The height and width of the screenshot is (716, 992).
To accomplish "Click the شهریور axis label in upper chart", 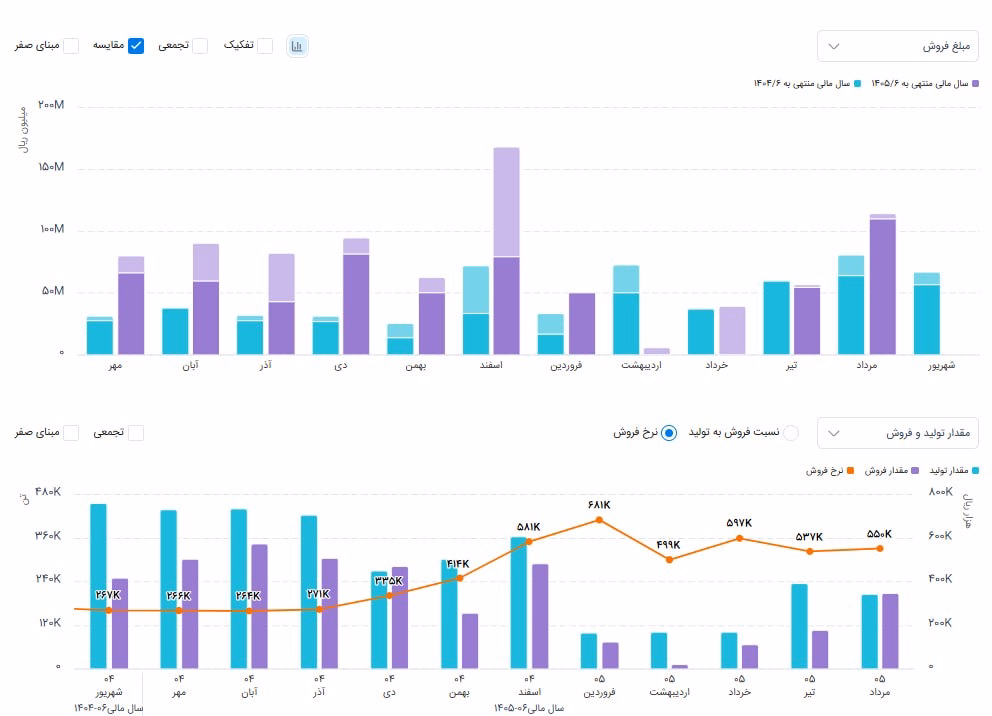I will (x=941, y=366).
